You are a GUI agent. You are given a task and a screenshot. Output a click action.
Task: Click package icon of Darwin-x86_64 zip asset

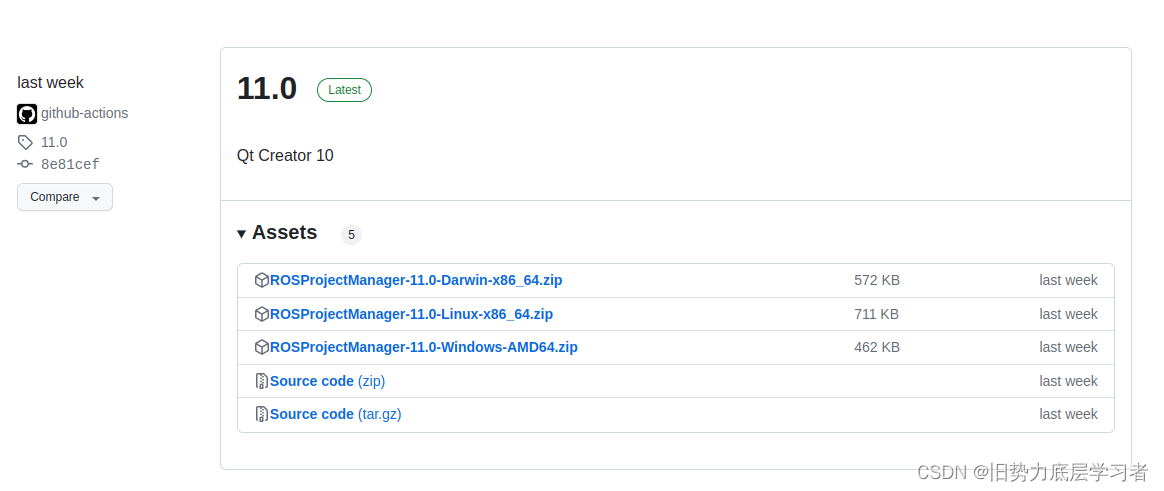point(261,280)
